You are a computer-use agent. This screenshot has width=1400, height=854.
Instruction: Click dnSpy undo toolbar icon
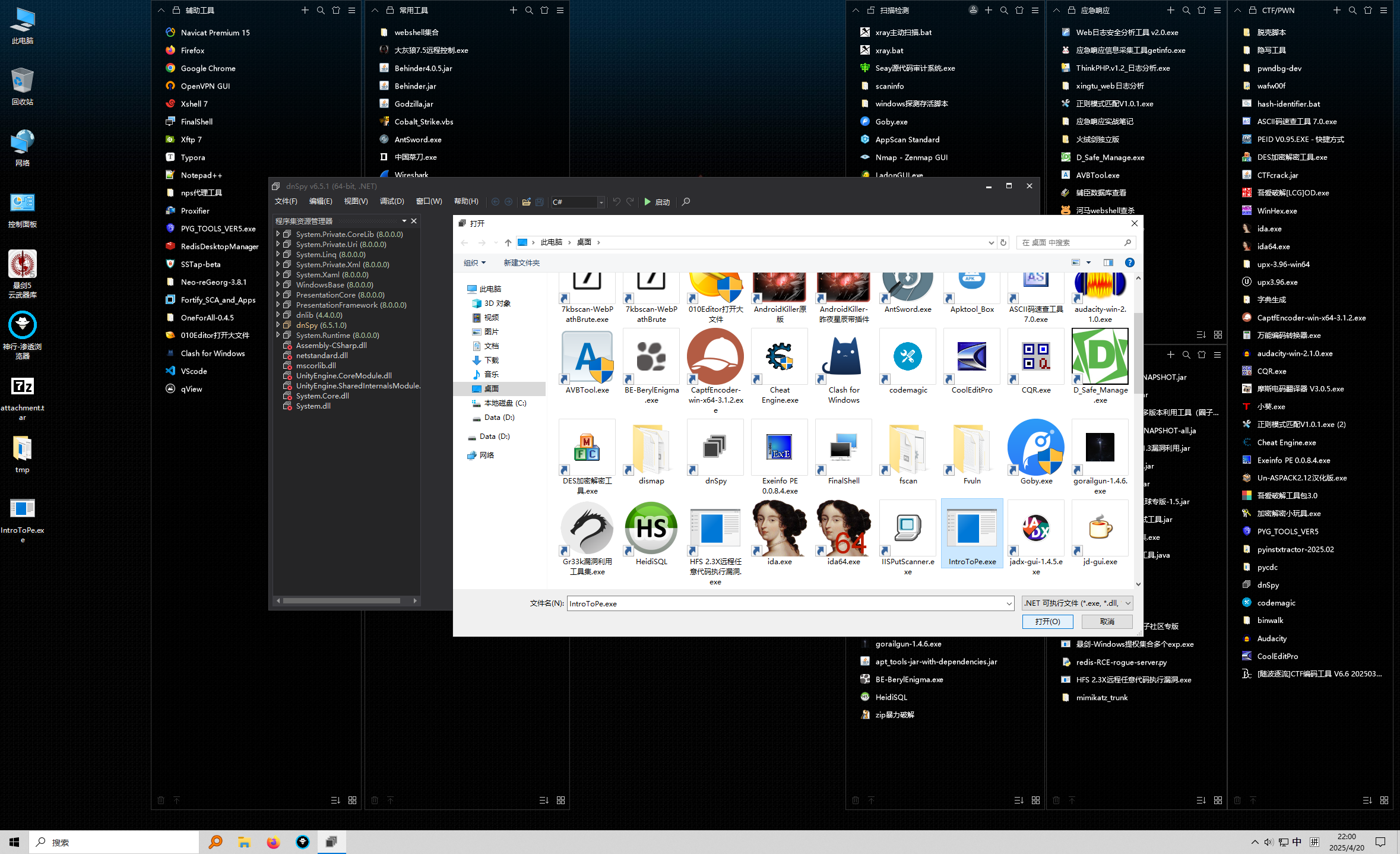click(616, 202)
